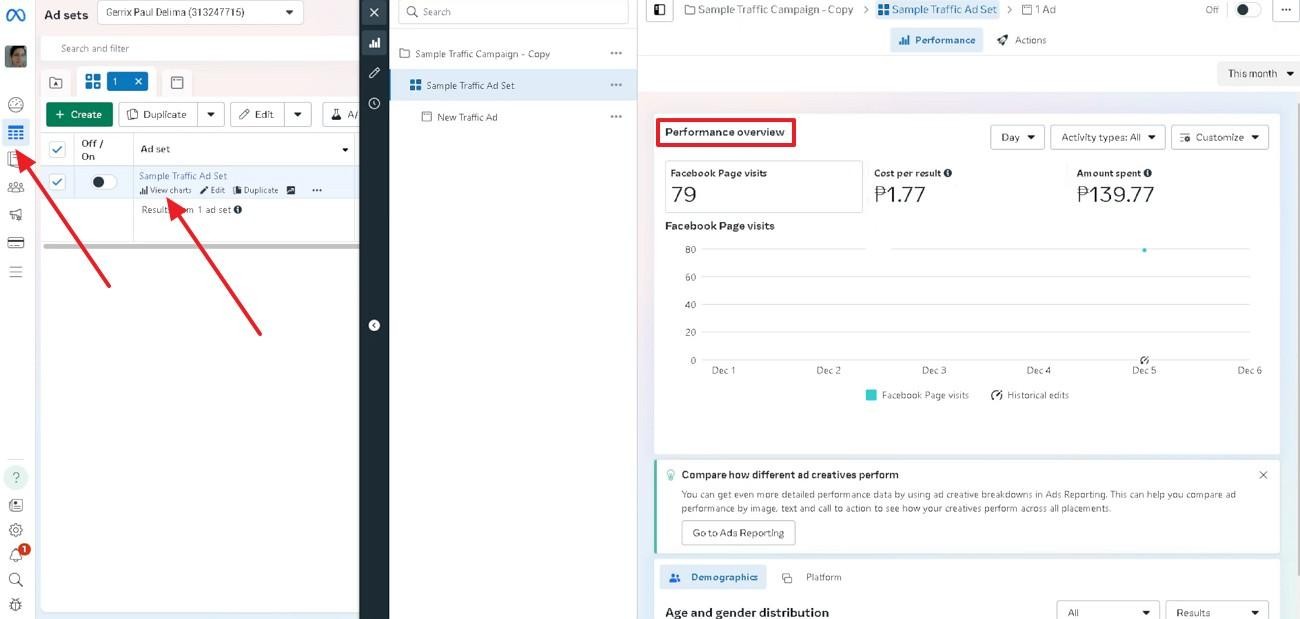Select the charts view in dark rail
This screenshot has width=1300, height=619.
click(x=374, y=43)
